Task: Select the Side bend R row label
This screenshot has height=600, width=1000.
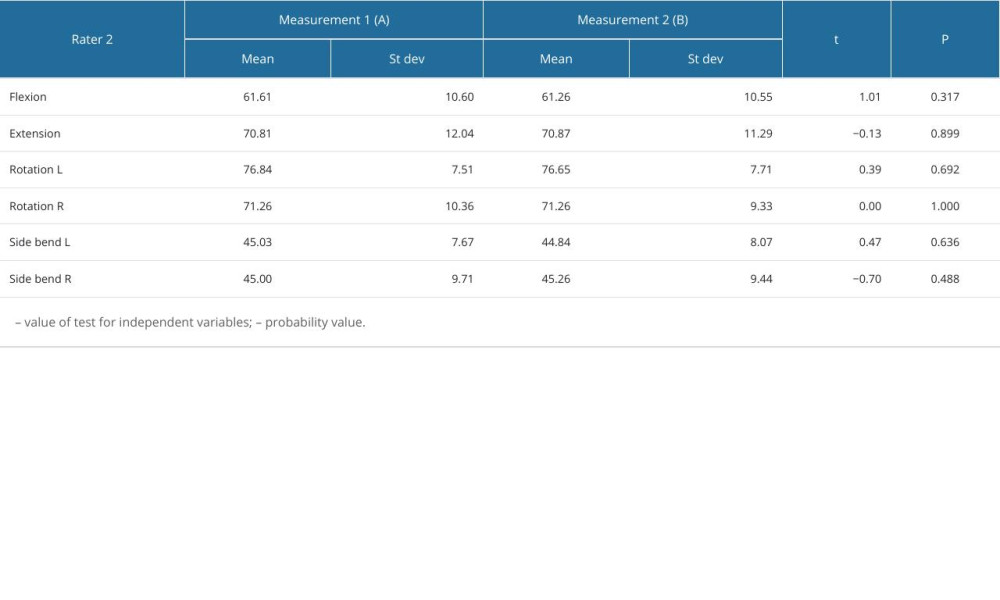Action: tap(40, 279)
